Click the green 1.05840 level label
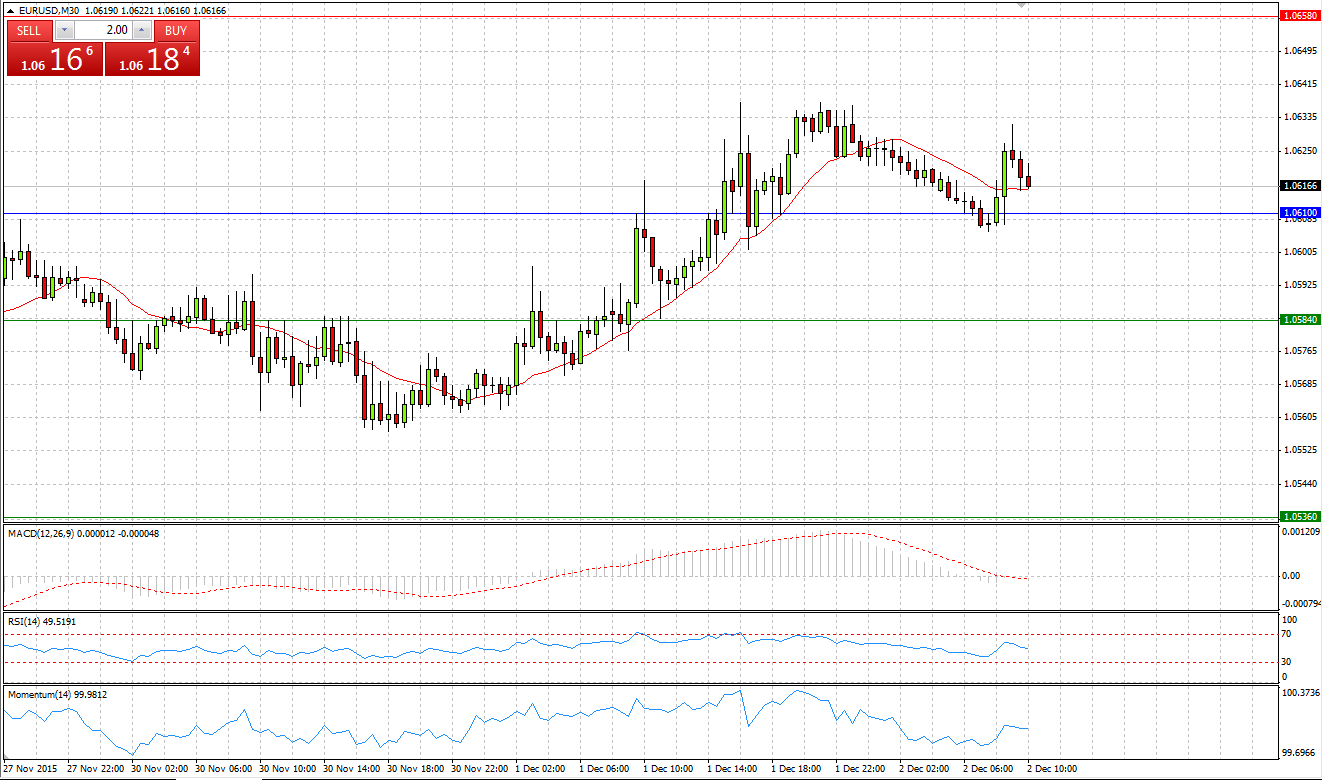Screen dimensions: 1322x780 point(1300,319)
